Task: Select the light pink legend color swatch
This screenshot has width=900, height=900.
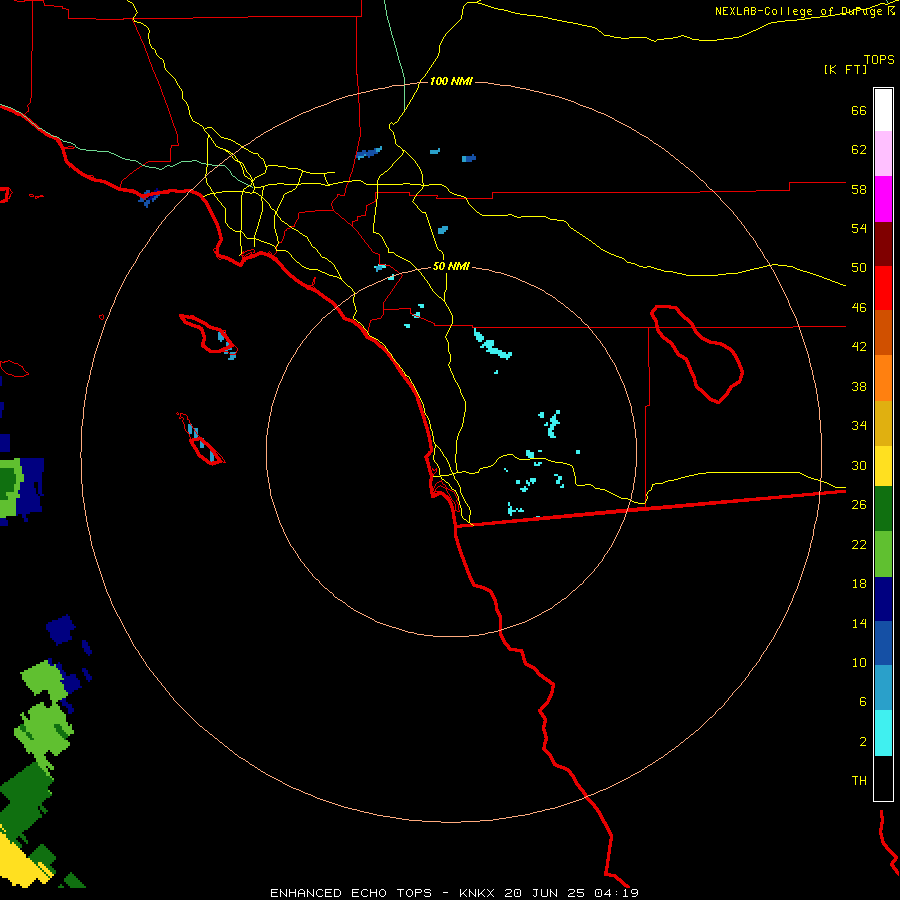Action: tap(883, 153)
